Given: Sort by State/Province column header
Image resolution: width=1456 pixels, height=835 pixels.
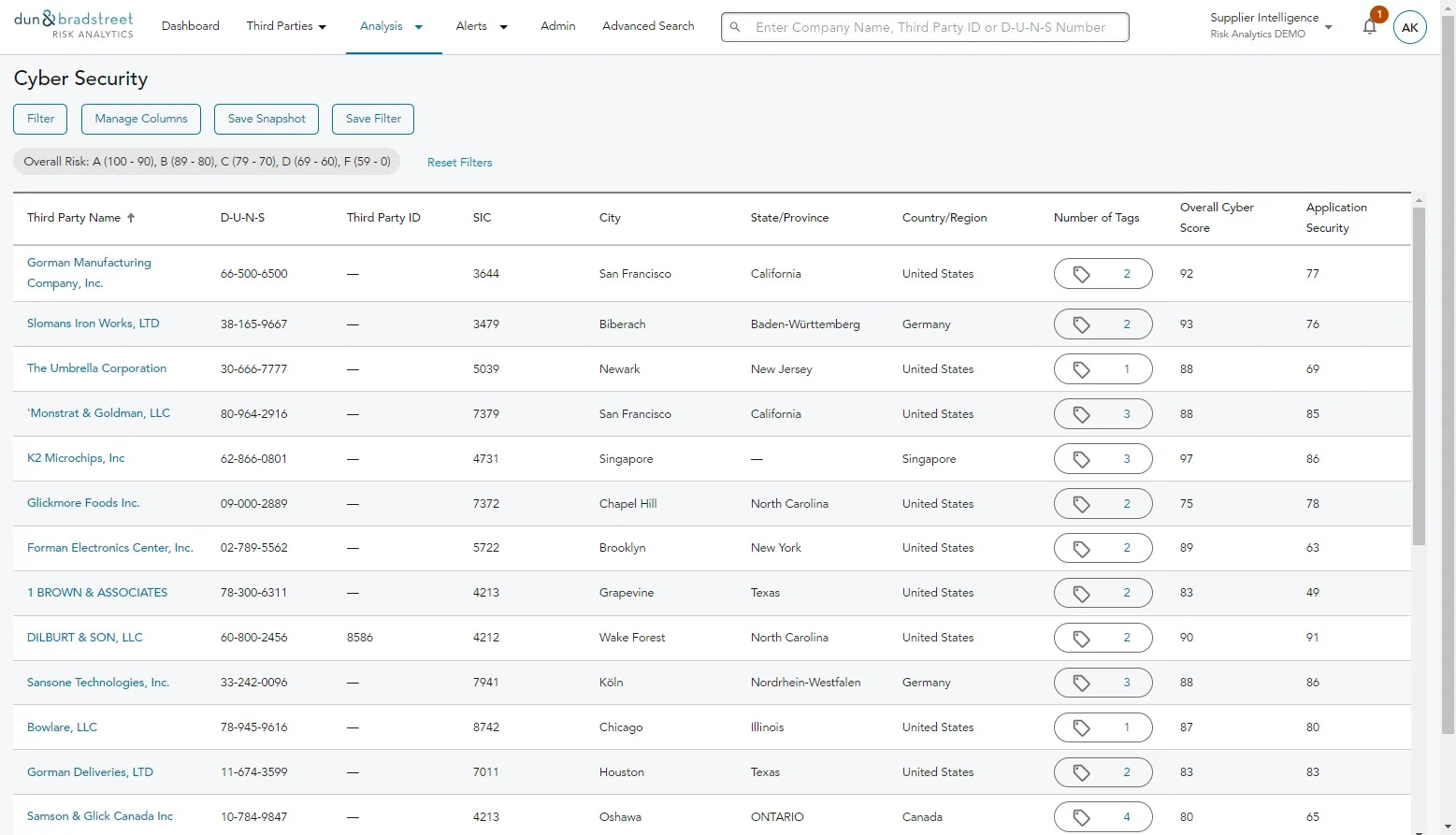Looking at the screenshot, I should pos(789,218).
